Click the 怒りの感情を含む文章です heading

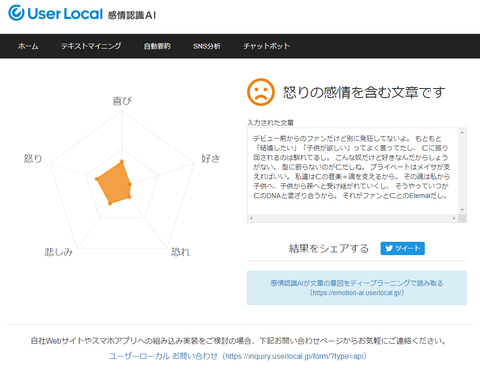(364, 92)
